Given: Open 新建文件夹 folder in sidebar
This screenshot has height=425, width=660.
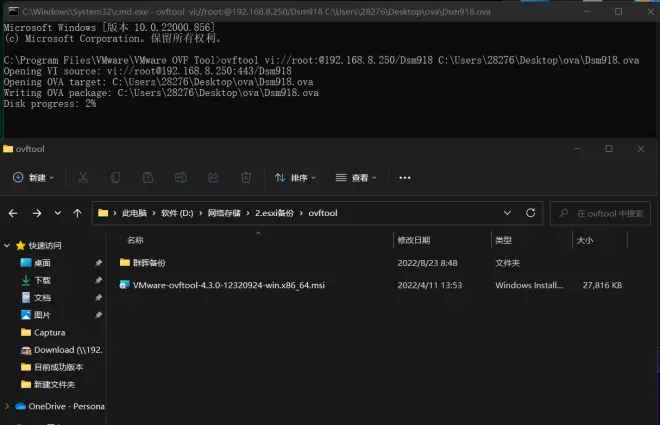Looking at the screenshot, I should (54, 385).
